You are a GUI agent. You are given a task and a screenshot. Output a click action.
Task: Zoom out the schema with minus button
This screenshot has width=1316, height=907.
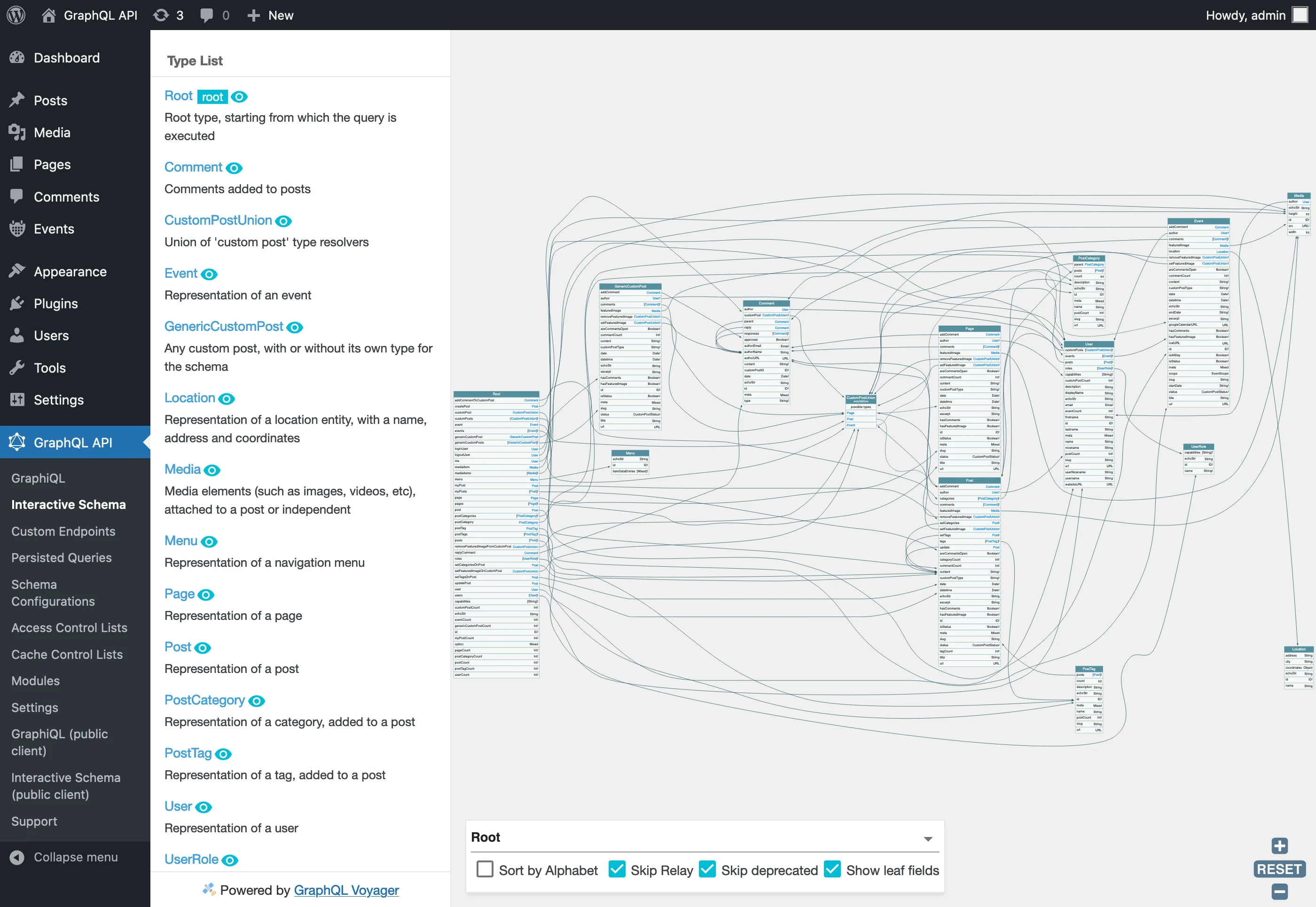1280,891
